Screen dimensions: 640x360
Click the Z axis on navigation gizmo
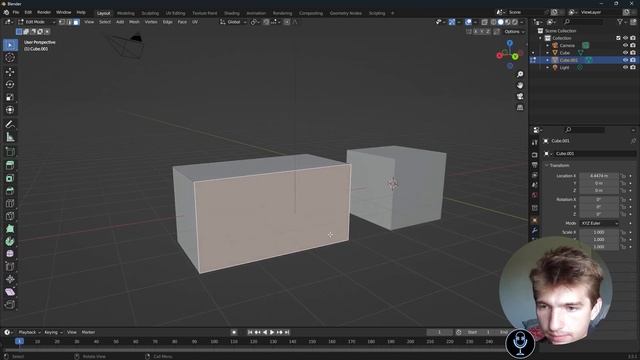[509, 42]
